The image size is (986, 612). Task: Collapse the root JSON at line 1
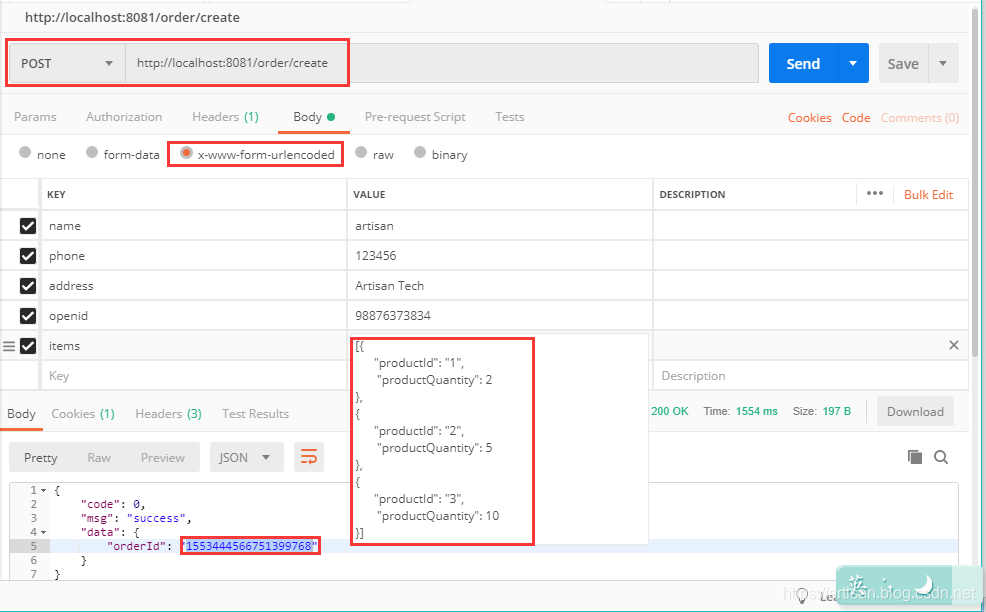pos(41,490)
